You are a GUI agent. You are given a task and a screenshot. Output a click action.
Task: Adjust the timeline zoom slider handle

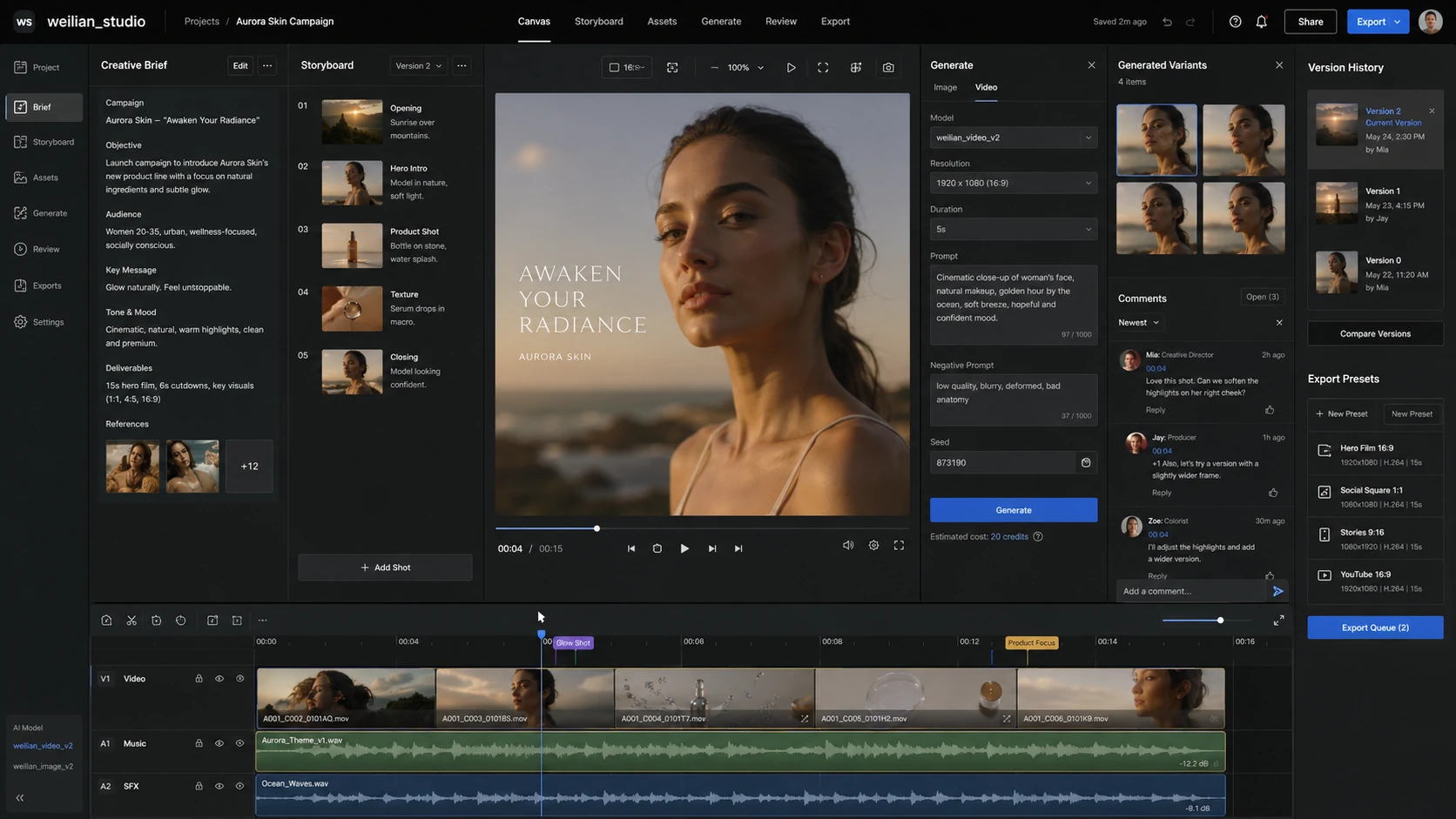1220,621
